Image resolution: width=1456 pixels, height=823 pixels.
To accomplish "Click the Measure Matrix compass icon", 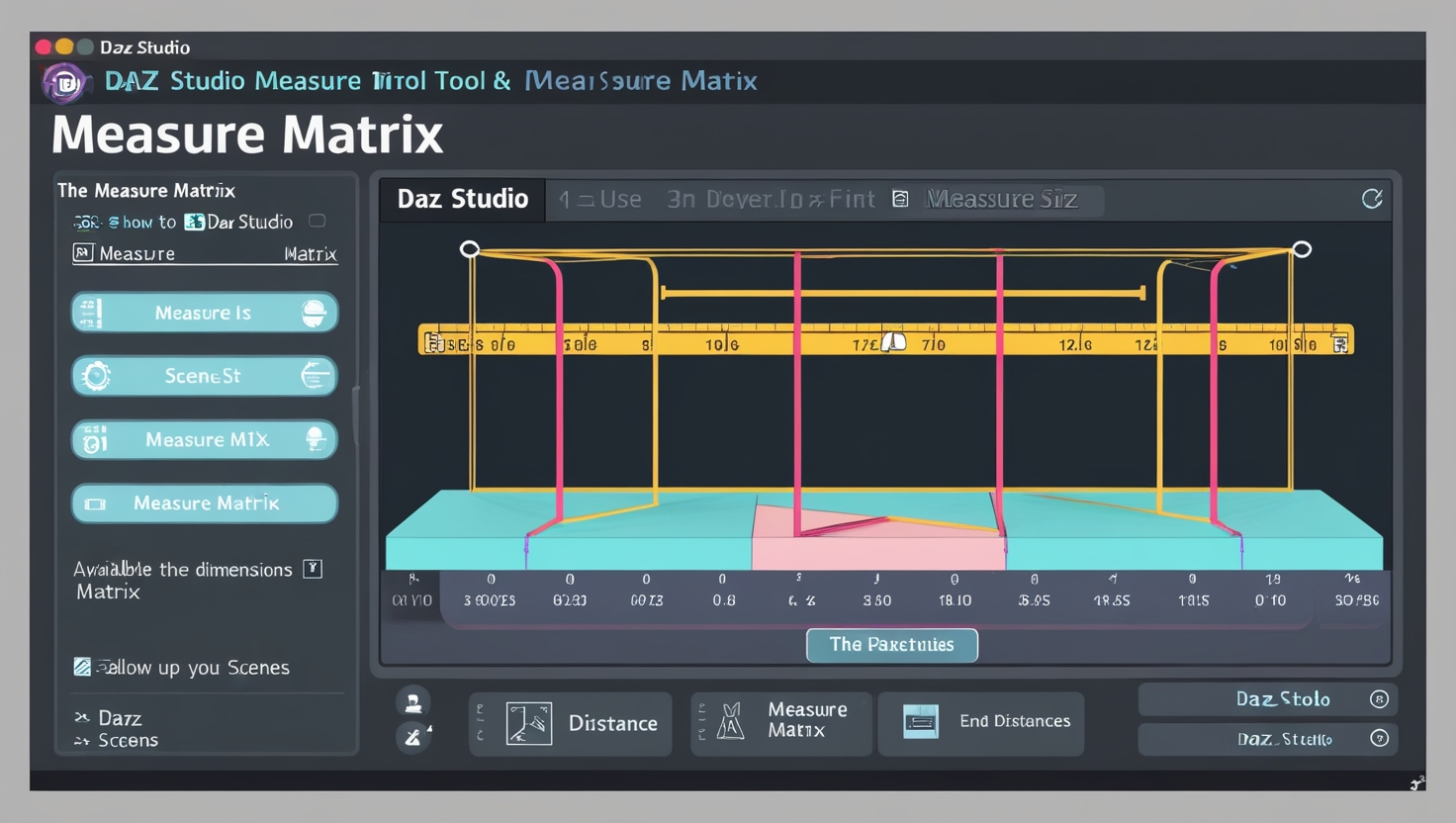I will [x=731, y=722].
